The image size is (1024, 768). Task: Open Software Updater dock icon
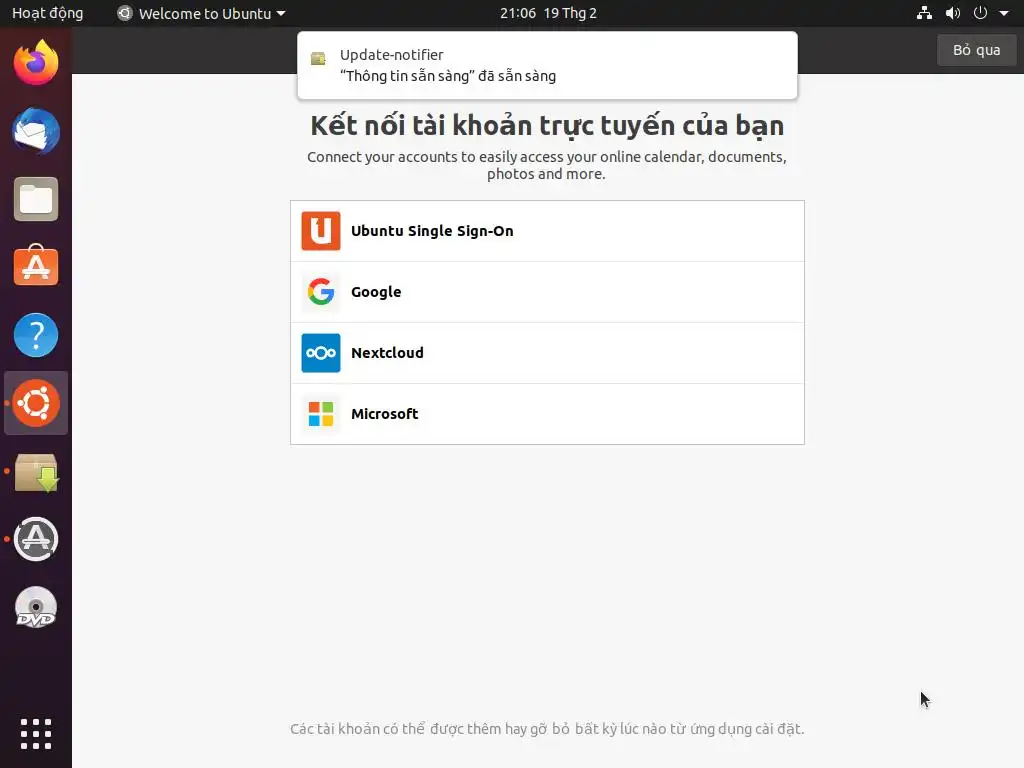click(x=36, y=539)
